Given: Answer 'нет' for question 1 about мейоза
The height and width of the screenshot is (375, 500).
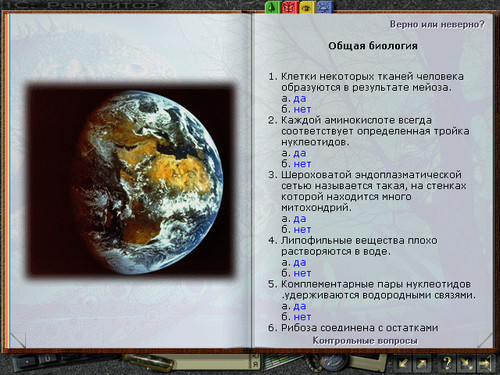Looking at the screenshot, I should (302, 109).
